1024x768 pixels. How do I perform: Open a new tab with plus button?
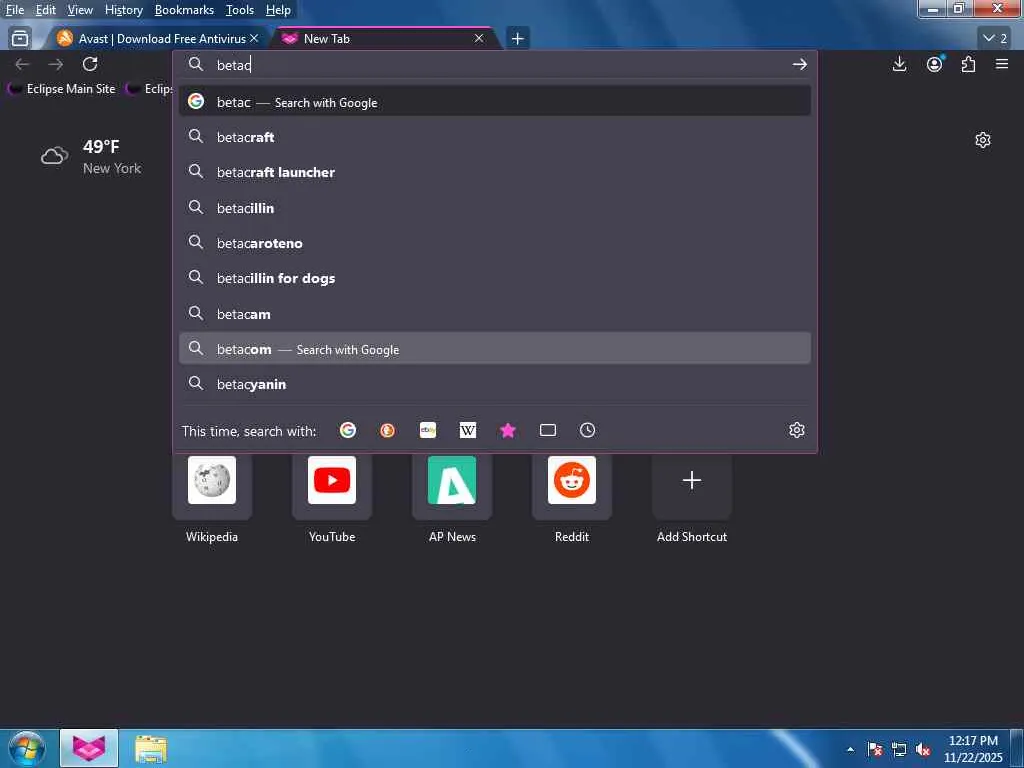click(517, 39)
